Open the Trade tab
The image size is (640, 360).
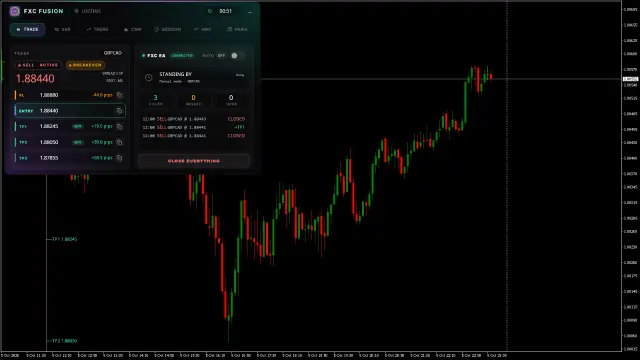point(27,29)
